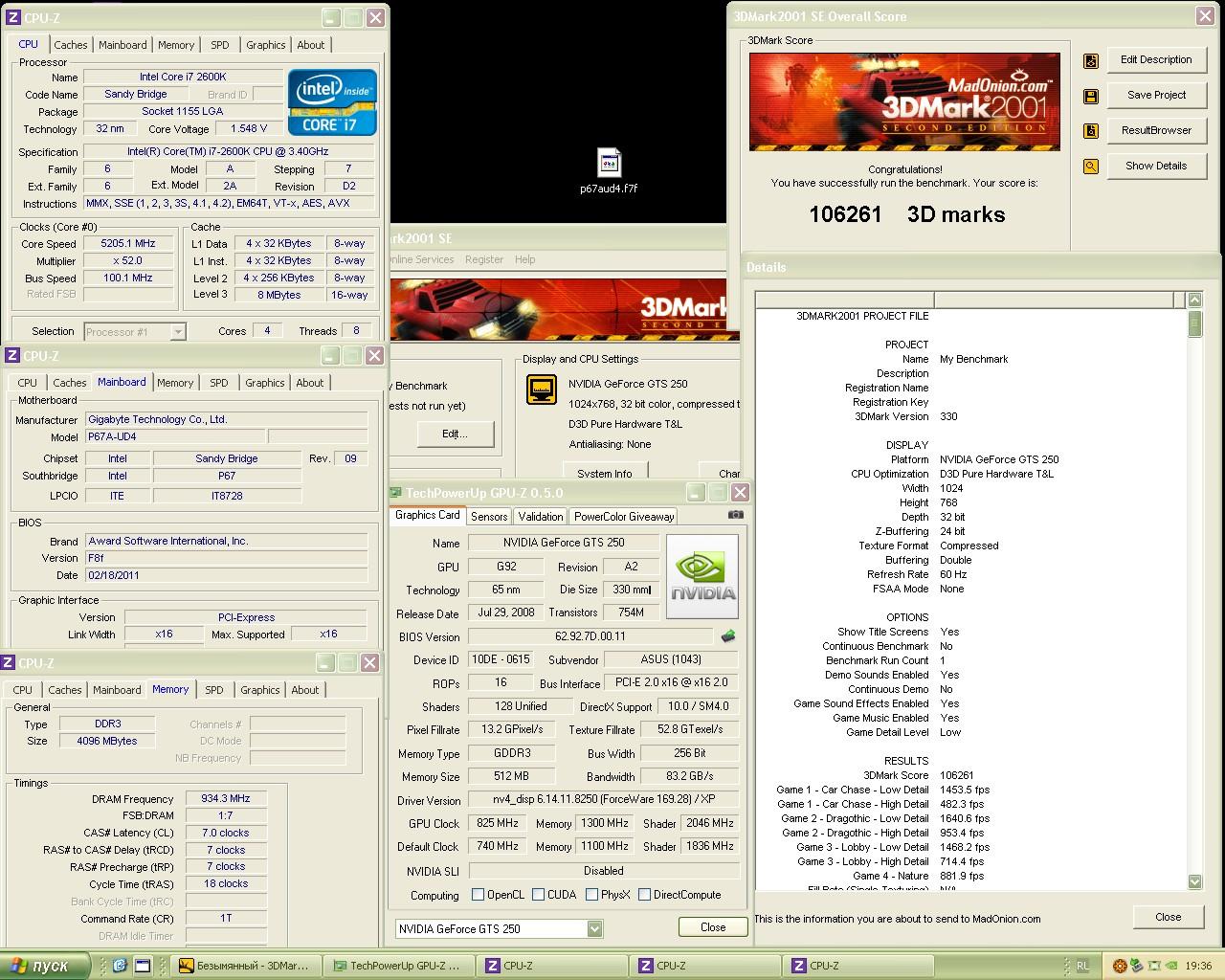Screen dimensions: 1225x980
Task: Click the Device ID value 10DE - 0615
Action: (499, 660)
